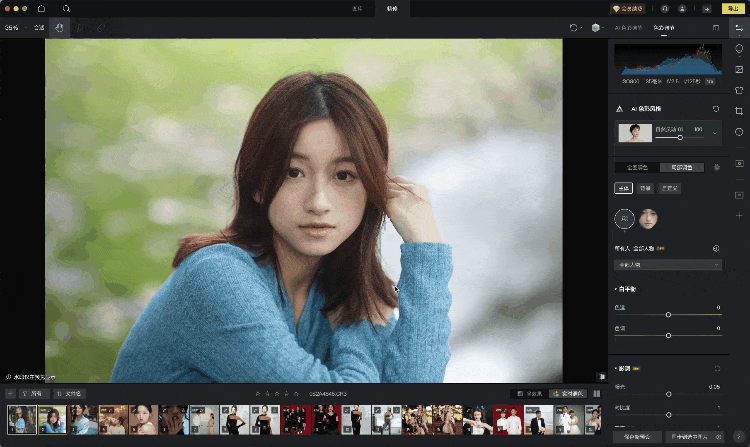Expand the AI color preset dropdown arrow
This screenshot has width=750, height=447.
(x=715, y=132)
